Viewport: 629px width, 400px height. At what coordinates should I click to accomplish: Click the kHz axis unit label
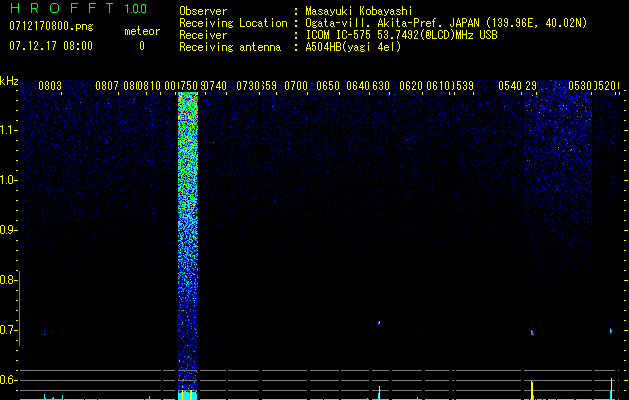click(x=9, y=81)
